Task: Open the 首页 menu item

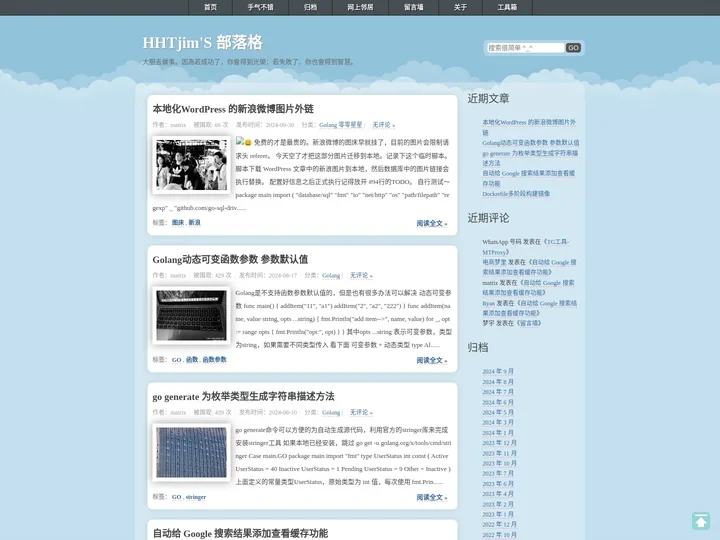Action: 210,7
